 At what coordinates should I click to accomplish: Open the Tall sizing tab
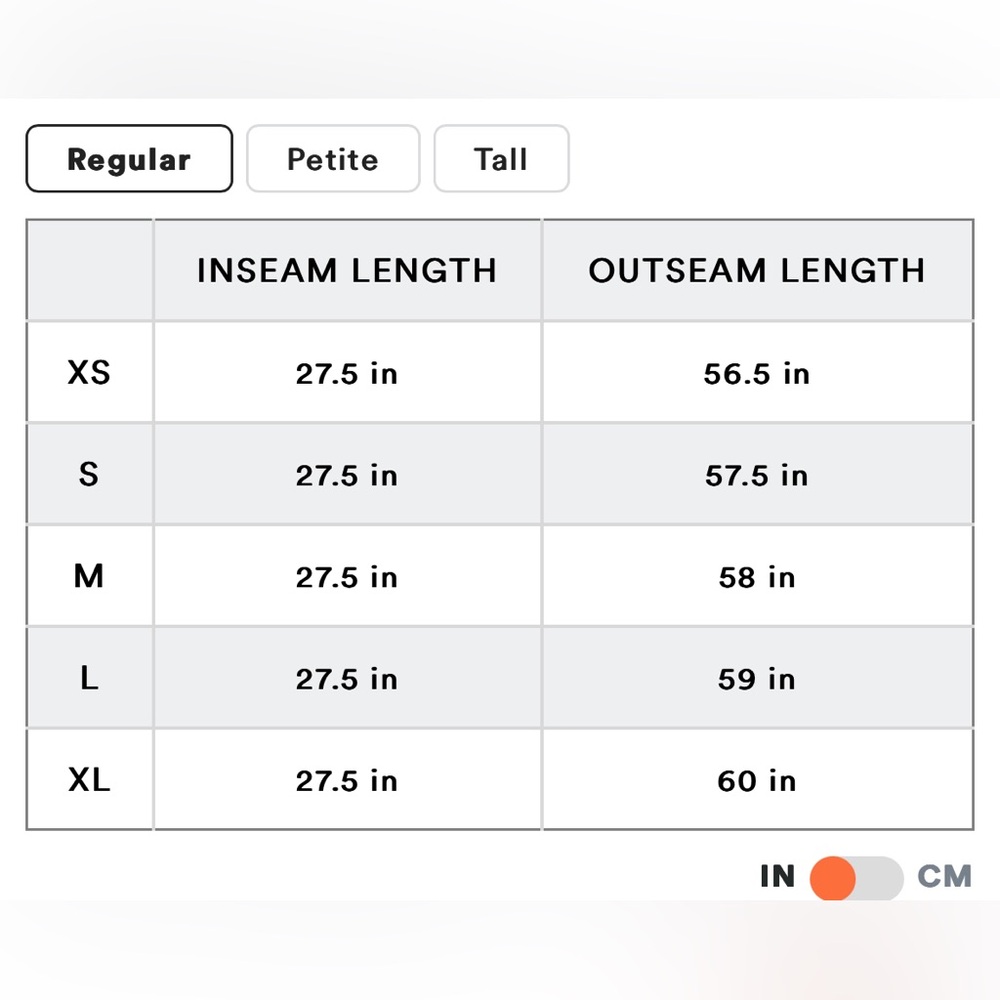click(x=501, y=159)
